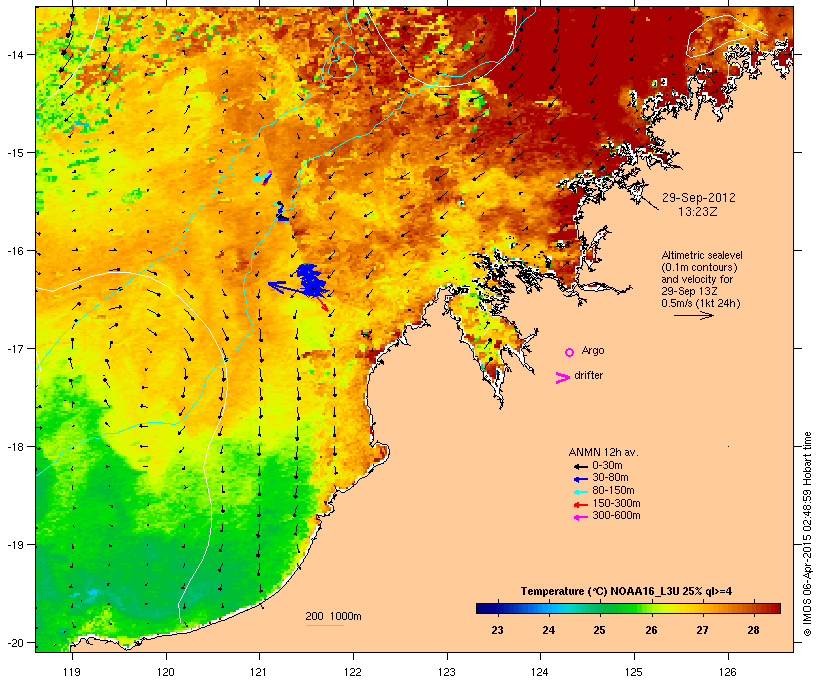820x680 pixels.
Task: Click the ANMN 12h av. legend heading
Action: click(603, 452)
